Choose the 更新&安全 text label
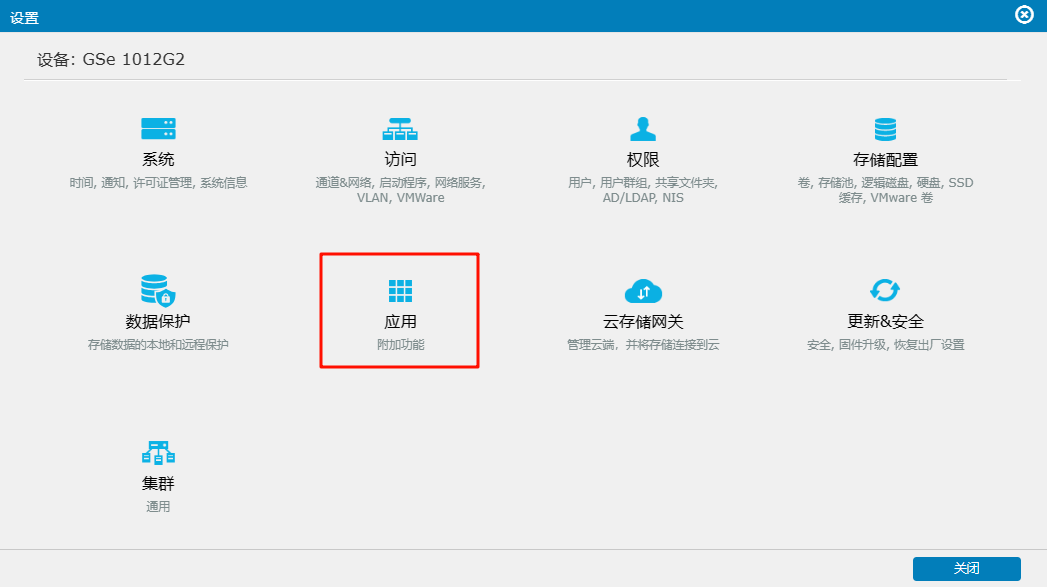The width and height of the screenshot is (1047, 587). click(885, 322)
